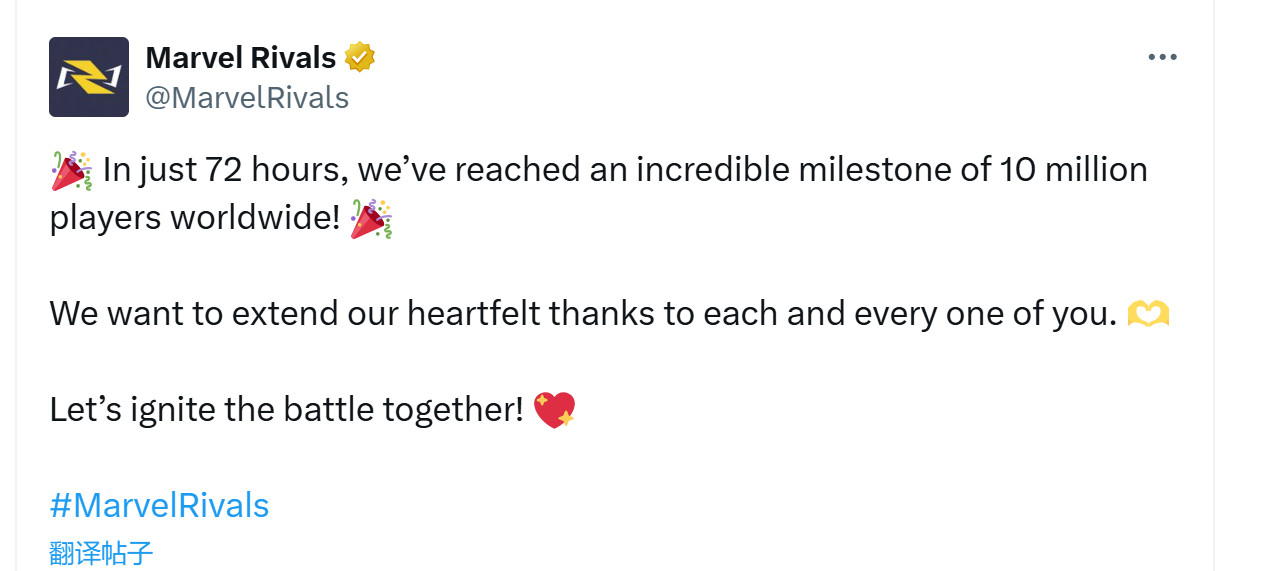Image resolution: width=1261 pixels, height=571 pixels.
Task: Open the @MarvelRivals handle link
Action: pos(247,97)
